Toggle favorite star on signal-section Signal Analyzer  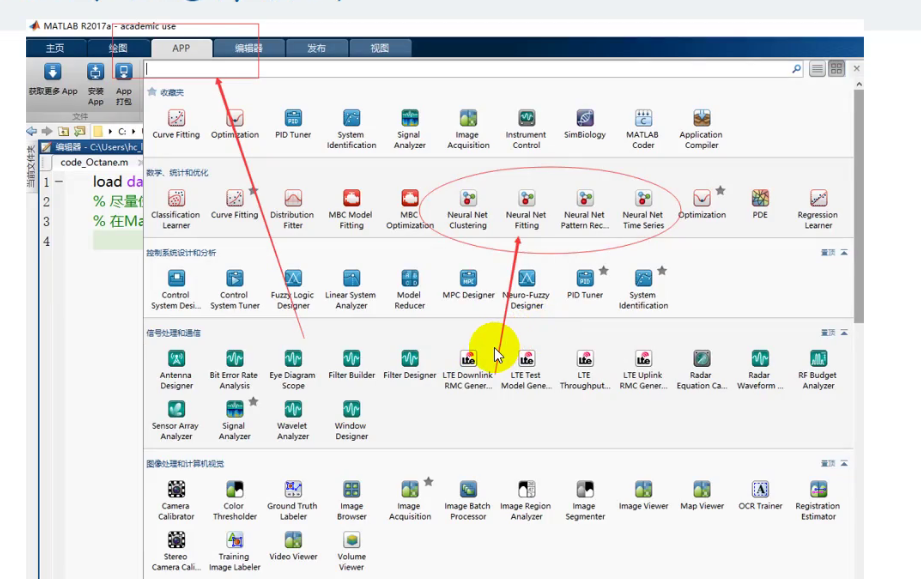tap(253, 402)
